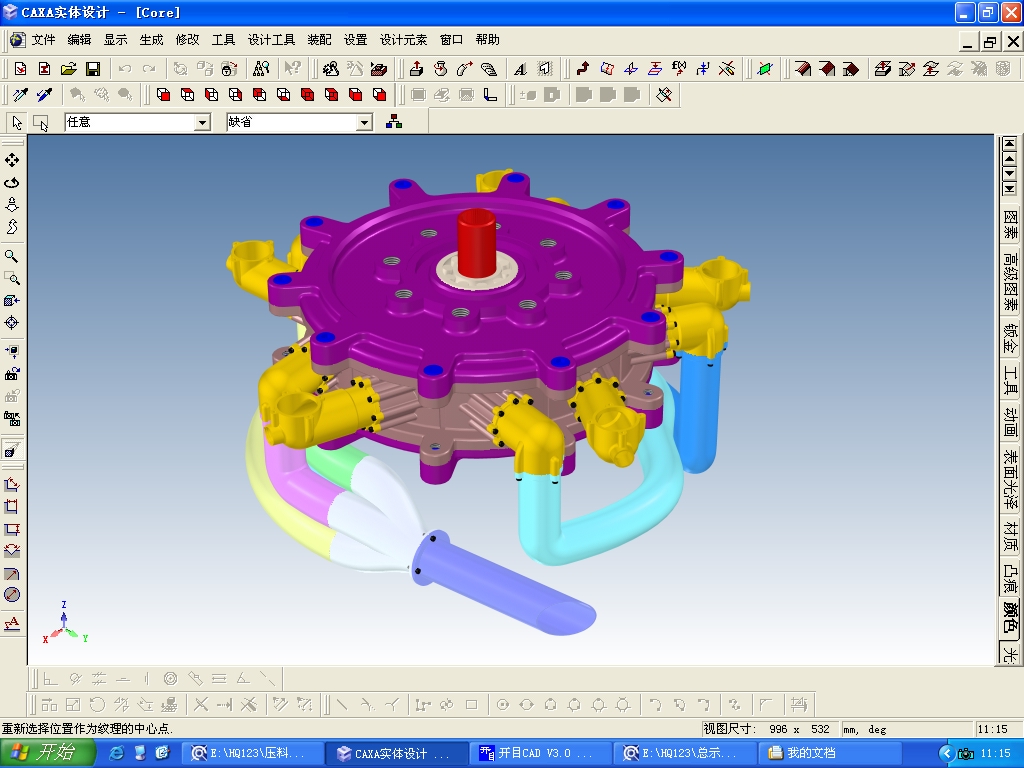Click the diameter dimension circle icon
The height and width of the screenshot is (768, 1024).
[x=12, y=594]
